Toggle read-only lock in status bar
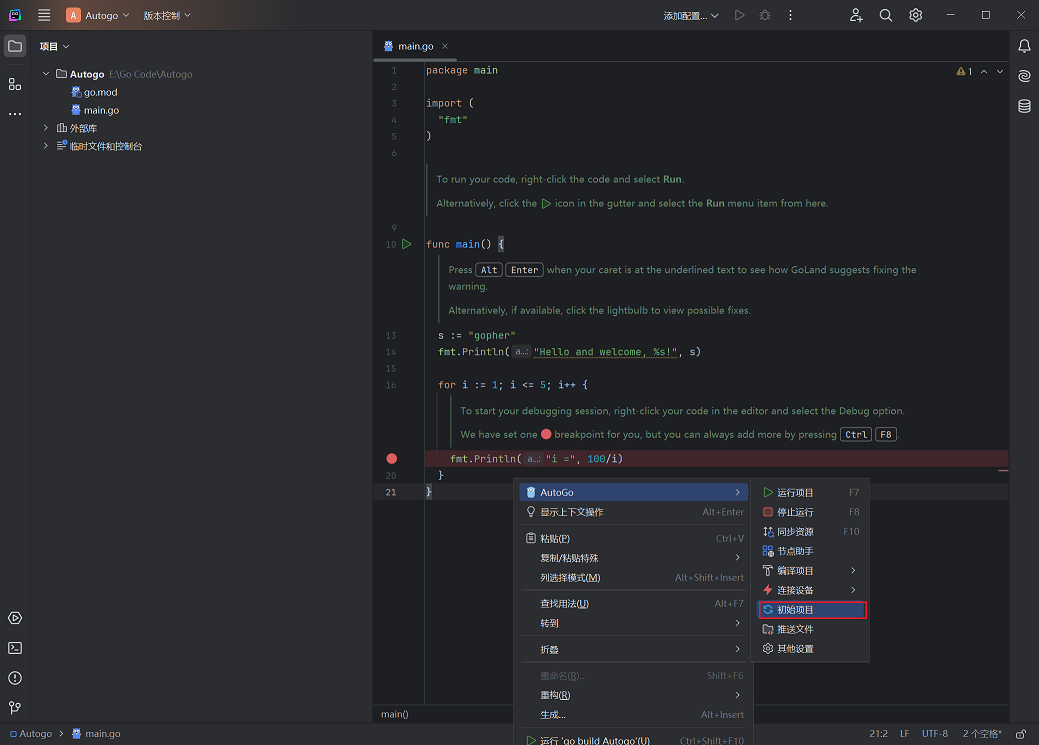 pyautogui.click(x=1021, y=734)
